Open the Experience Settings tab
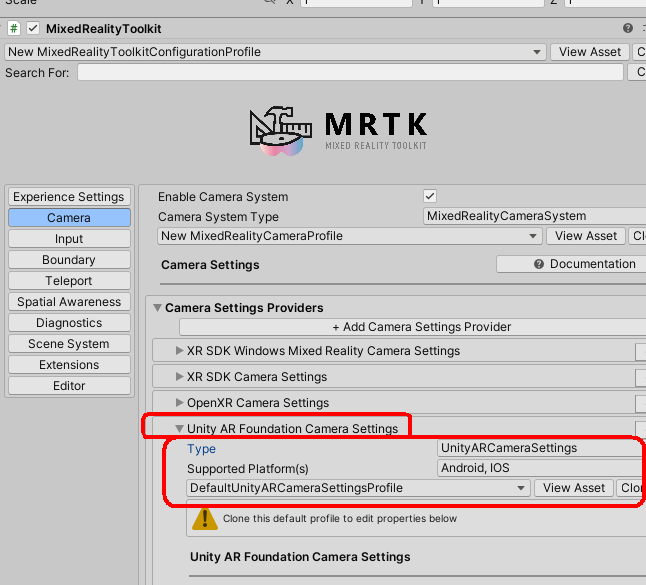 pyautogui.click(x=69, y=197)
